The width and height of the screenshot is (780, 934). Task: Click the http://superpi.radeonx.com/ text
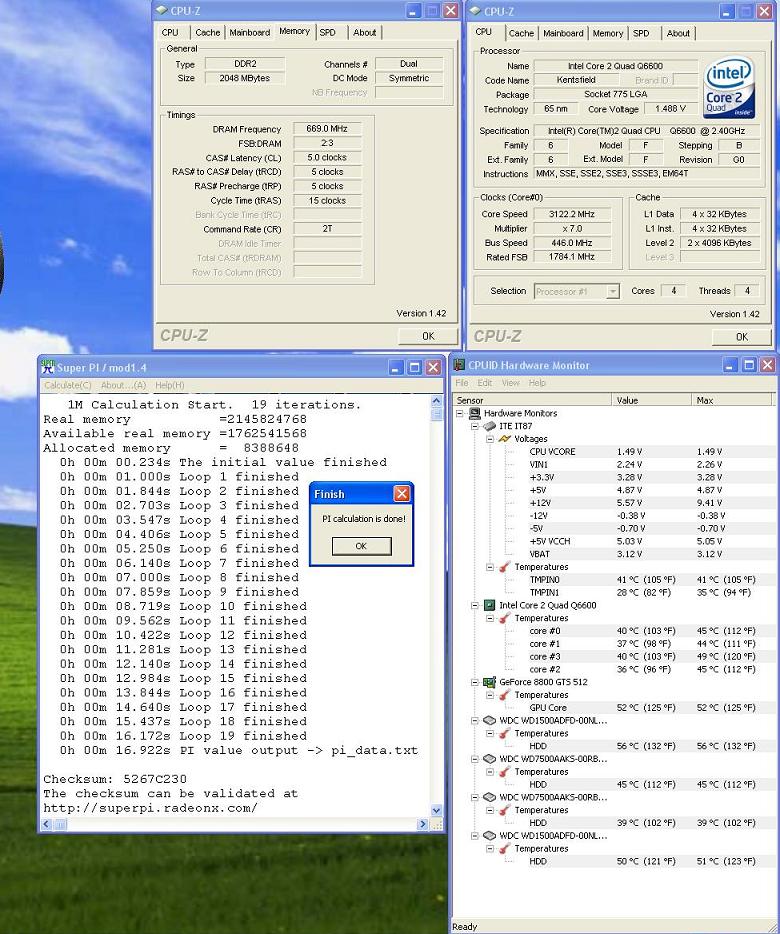pyautogui.click(x=150, y=808)
